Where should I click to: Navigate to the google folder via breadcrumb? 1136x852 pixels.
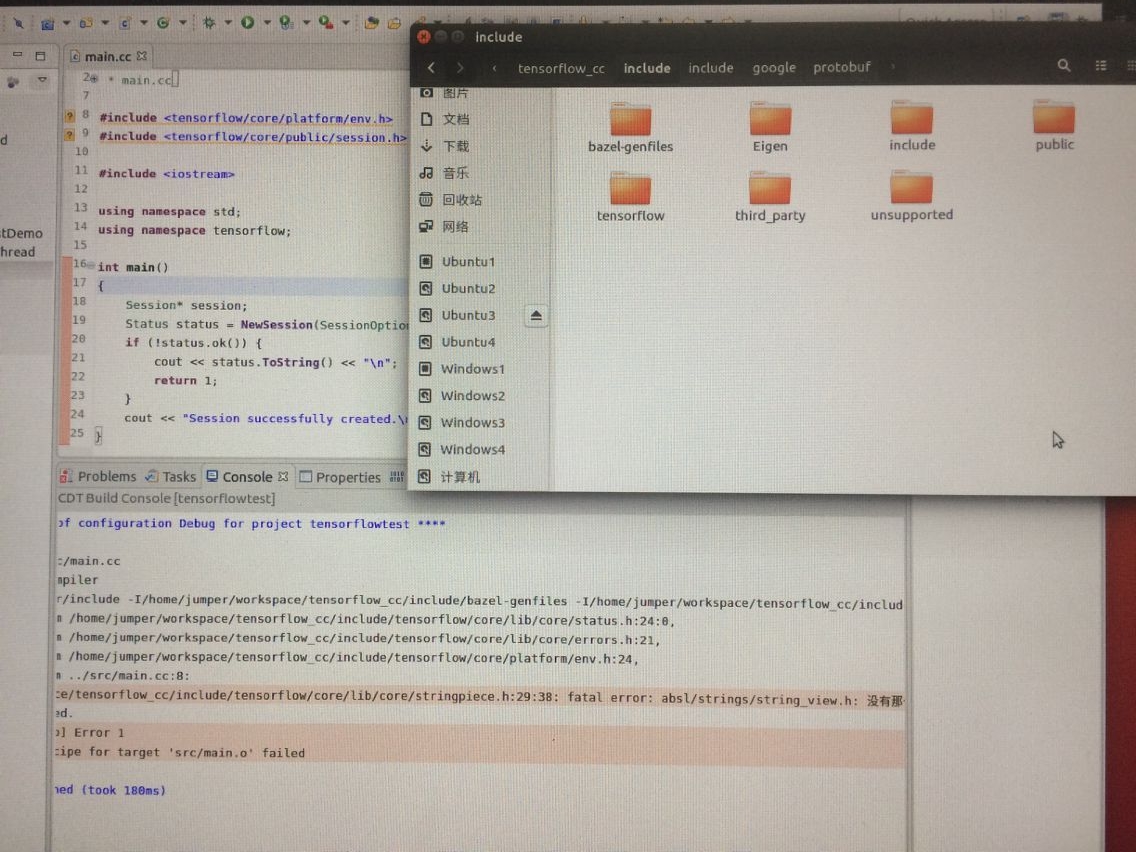pos(774,68)
